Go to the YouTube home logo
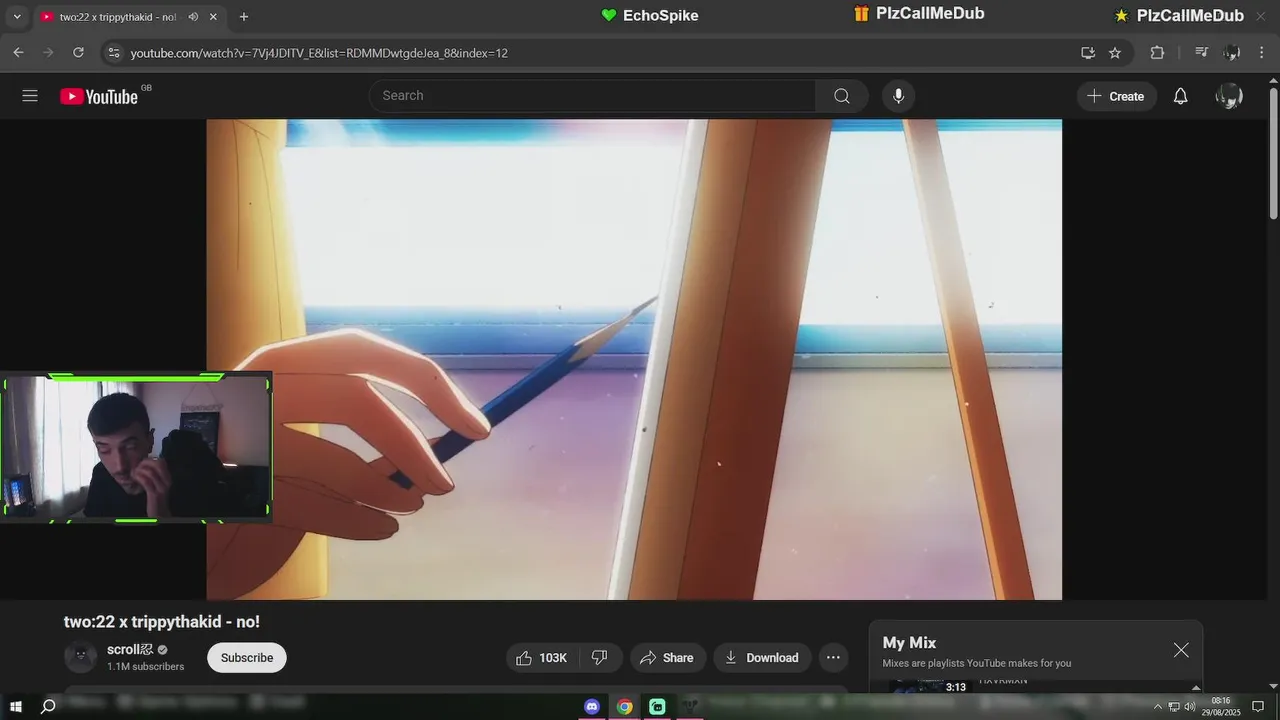 [98, 96]
